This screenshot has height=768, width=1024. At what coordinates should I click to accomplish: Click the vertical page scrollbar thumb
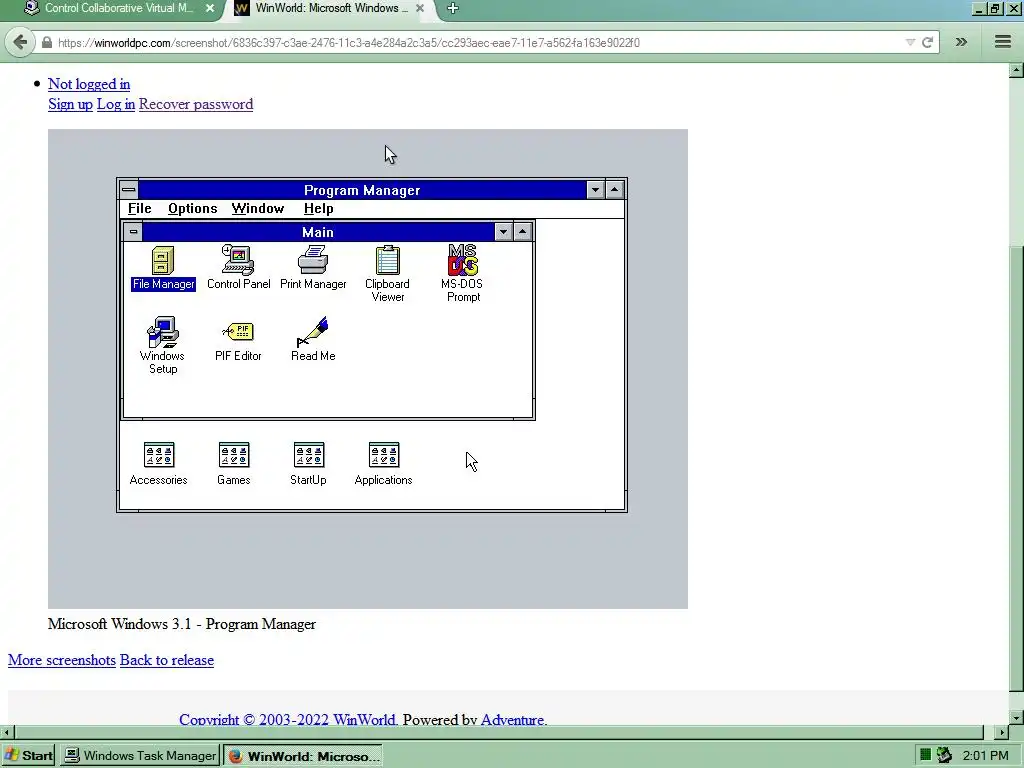pos(1016,468)
